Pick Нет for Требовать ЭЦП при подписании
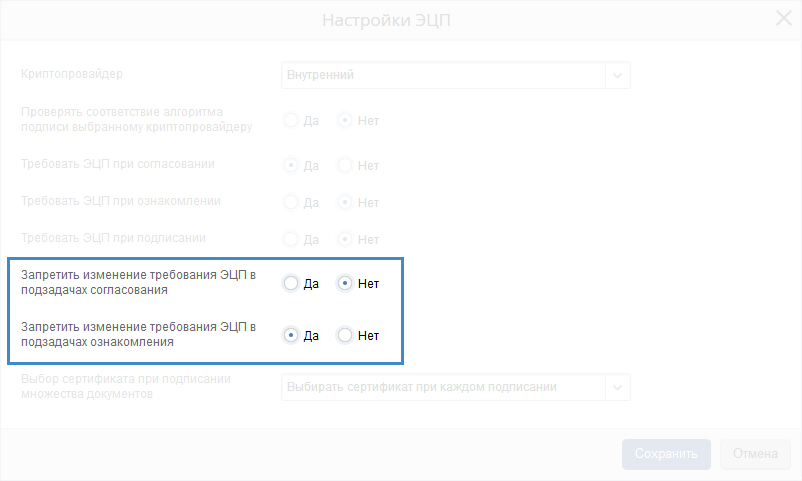 tap(345, 239)
